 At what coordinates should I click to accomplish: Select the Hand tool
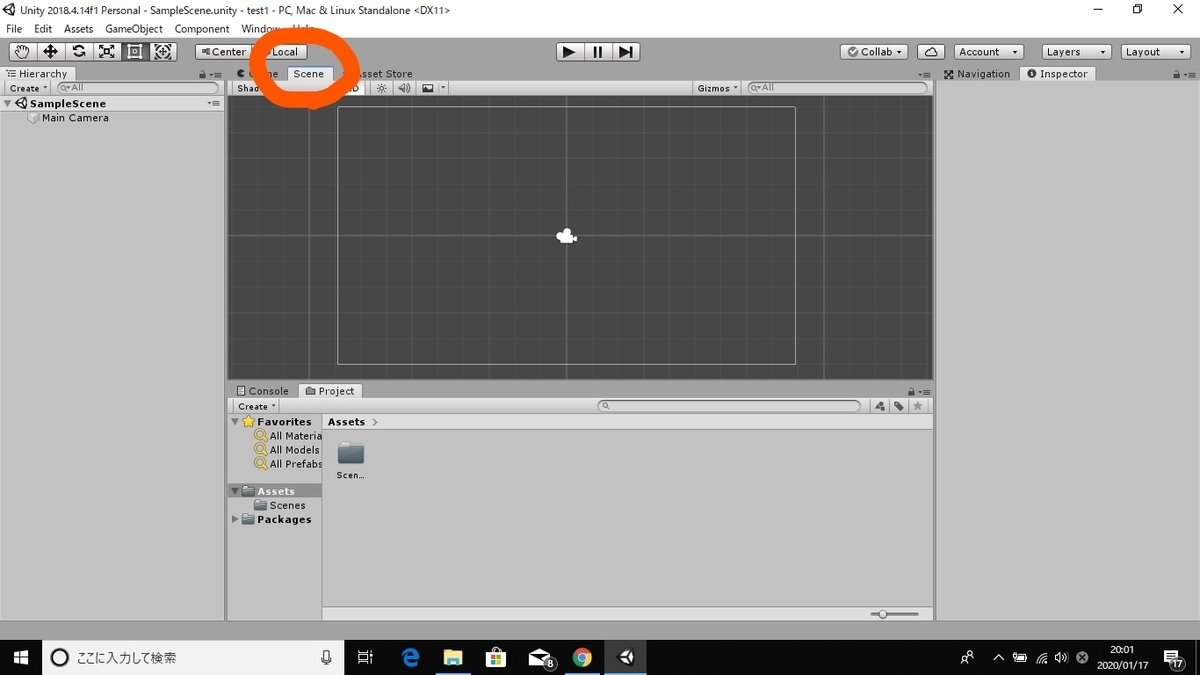[22, 52]
